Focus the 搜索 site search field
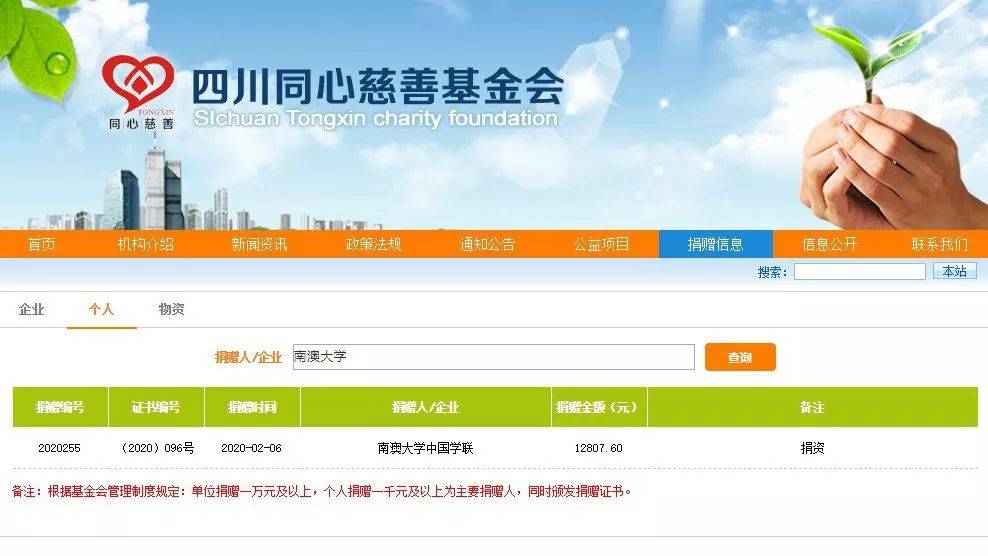This screenshot has height=556, width=988. (x=859, y=272)
